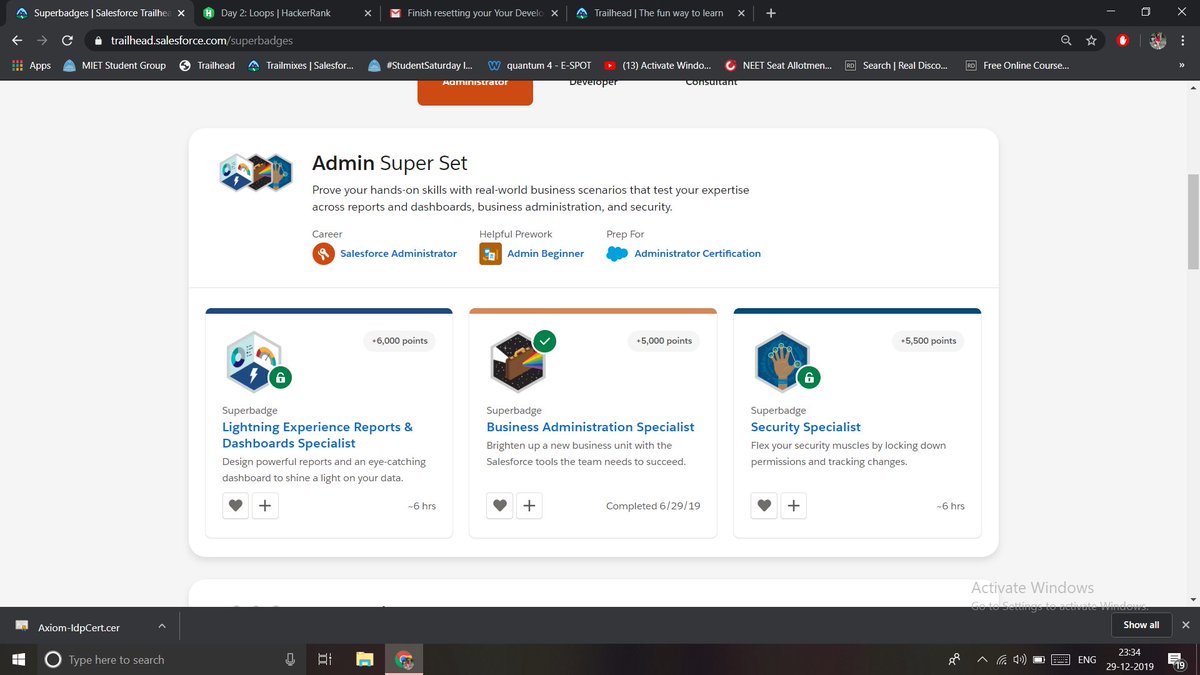Open the MIET Student Group bookmark

(x=114, y=65)
